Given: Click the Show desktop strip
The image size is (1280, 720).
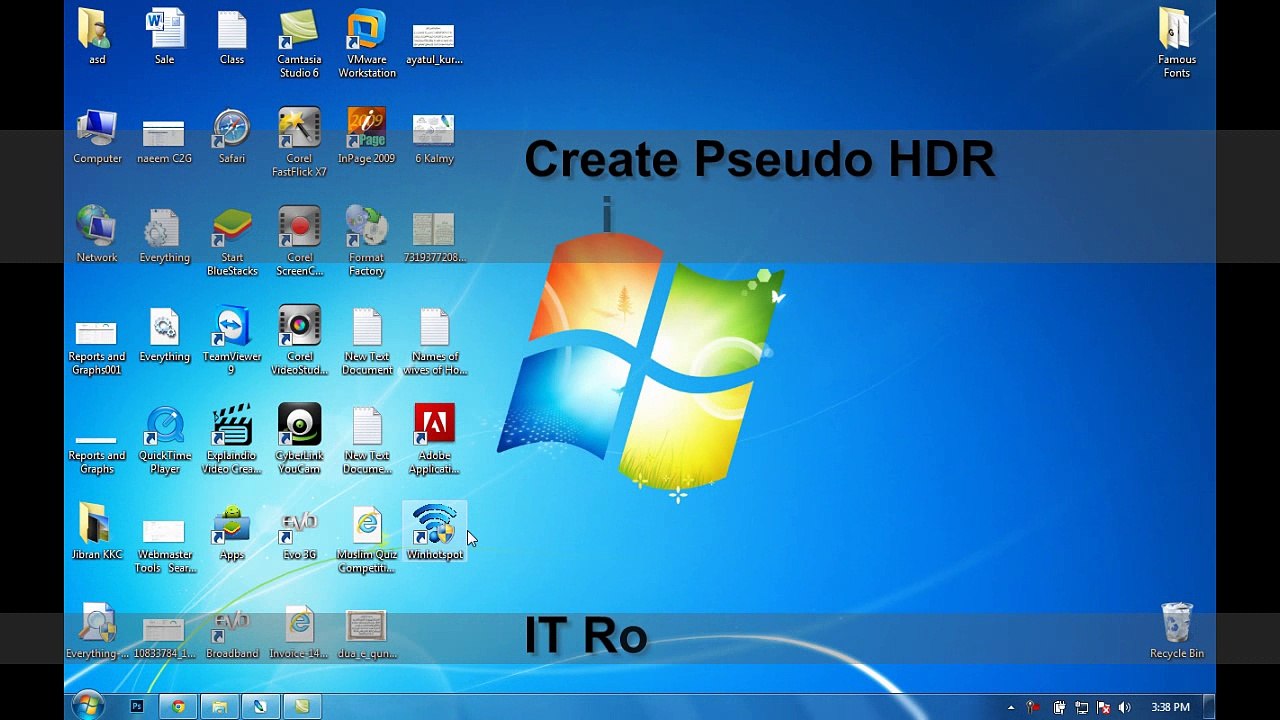Looking at the screenshot, I should pos(1209,706).
